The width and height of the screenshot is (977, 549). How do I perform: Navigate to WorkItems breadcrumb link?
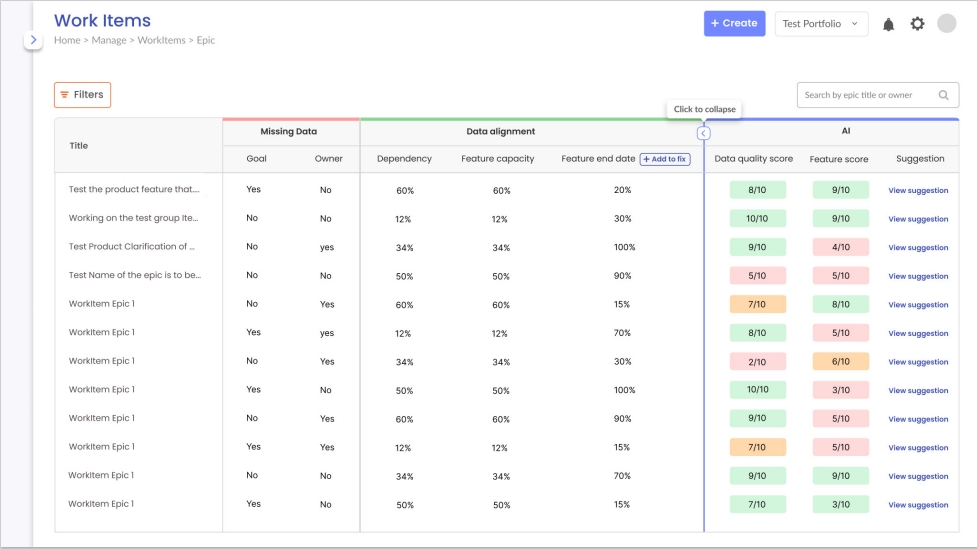pos(160,41)
